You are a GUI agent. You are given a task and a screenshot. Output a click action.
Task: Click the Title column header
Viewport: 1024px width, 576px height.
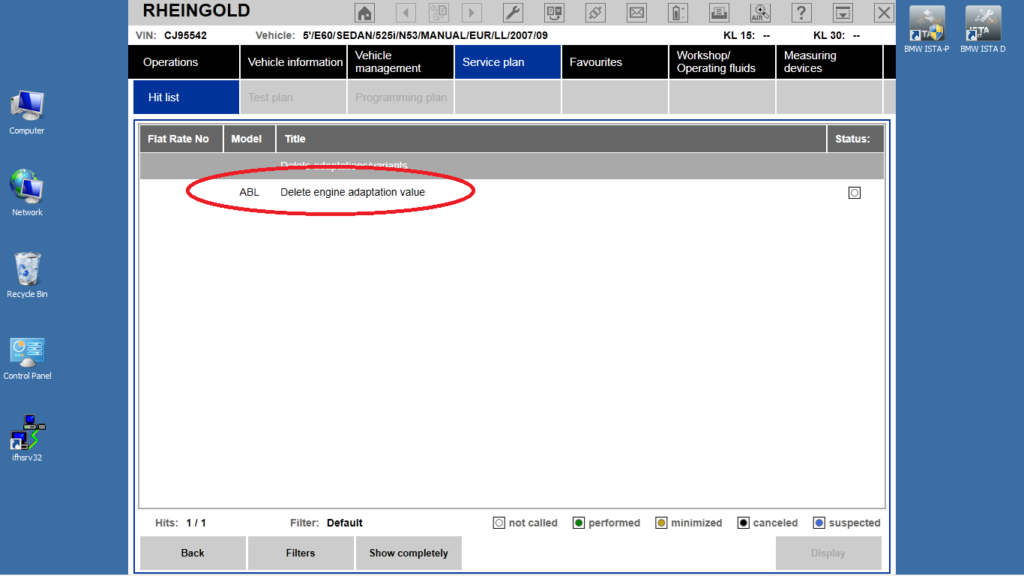pos(551,139)
